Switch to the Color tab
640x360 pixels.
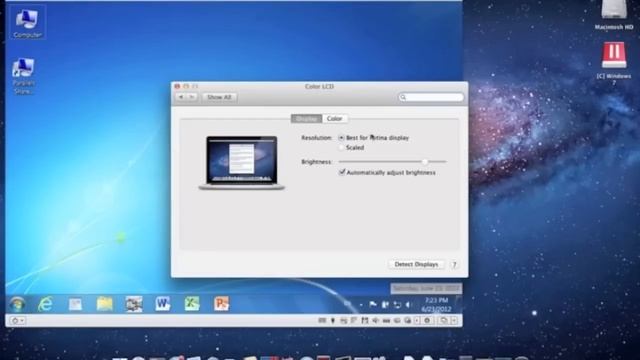point(334,118)
